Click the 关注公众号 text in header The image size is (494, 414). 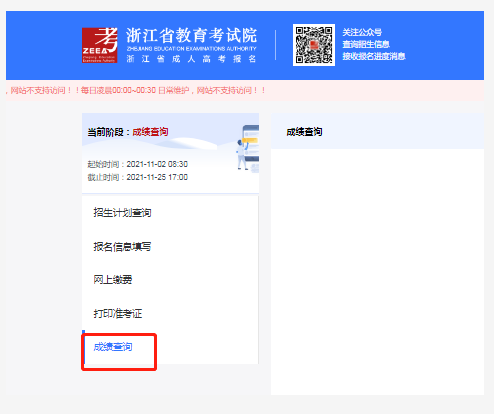coord(362,32)
